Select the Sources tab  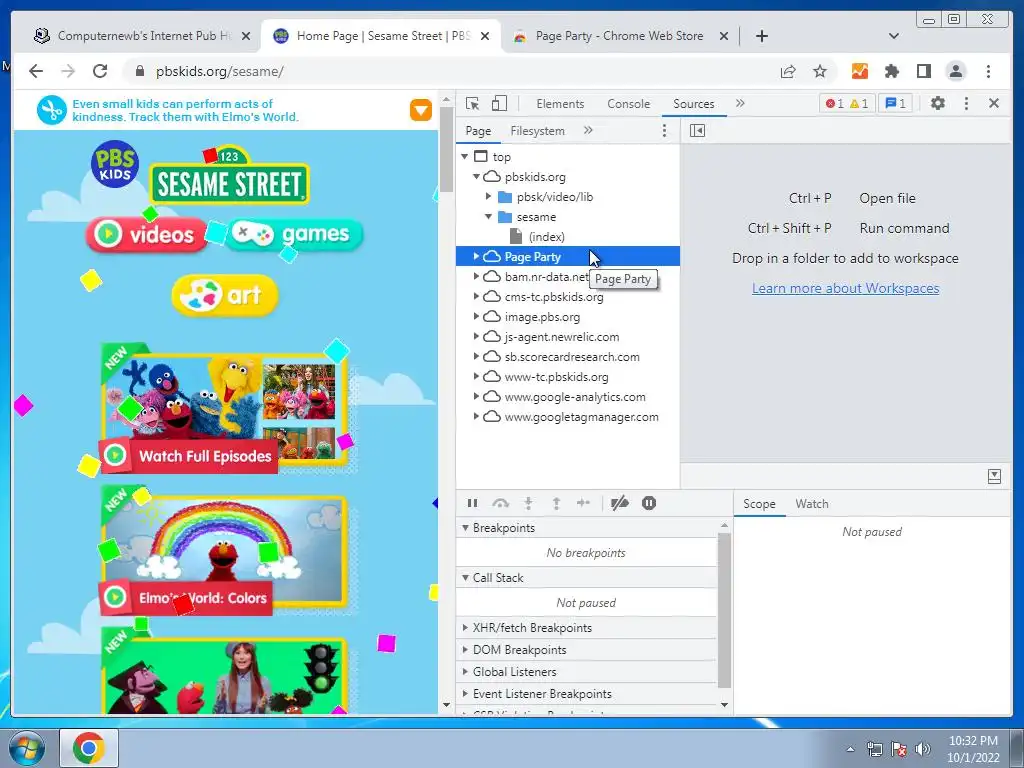tap(694, 104)
